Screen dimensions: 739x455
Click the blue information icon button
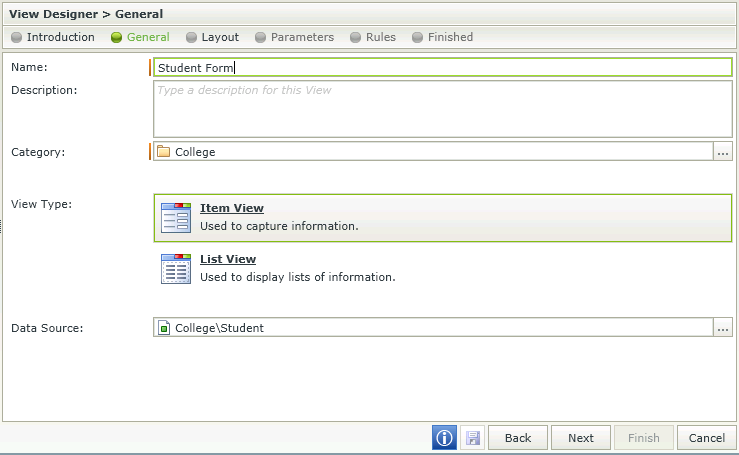pyautogui.click(x=444, y=438)
